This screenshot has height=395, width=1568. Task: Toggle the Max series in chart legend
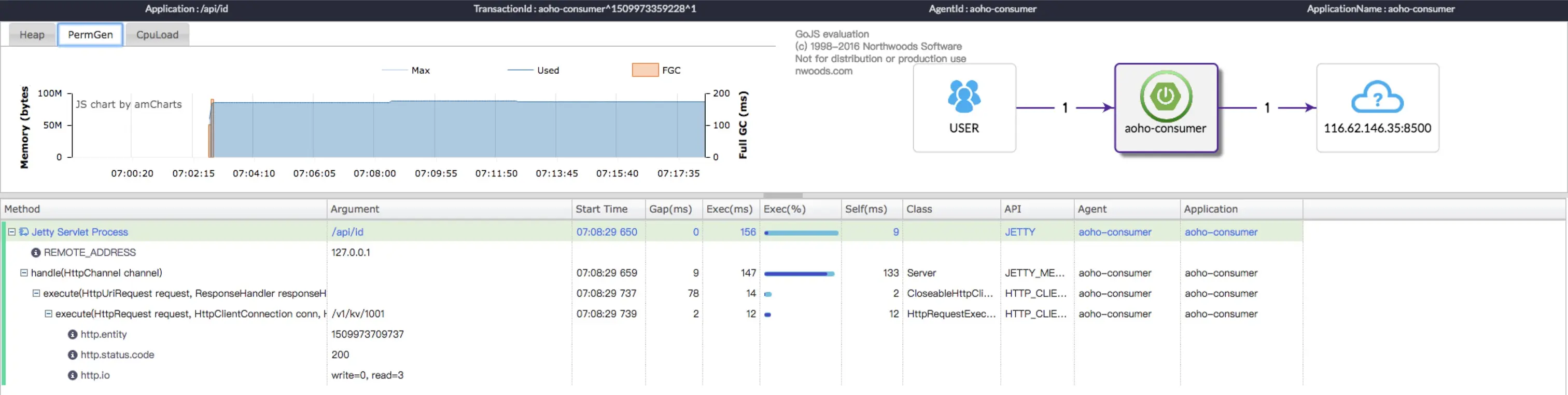pyautogui.click(x=405, y=70)
